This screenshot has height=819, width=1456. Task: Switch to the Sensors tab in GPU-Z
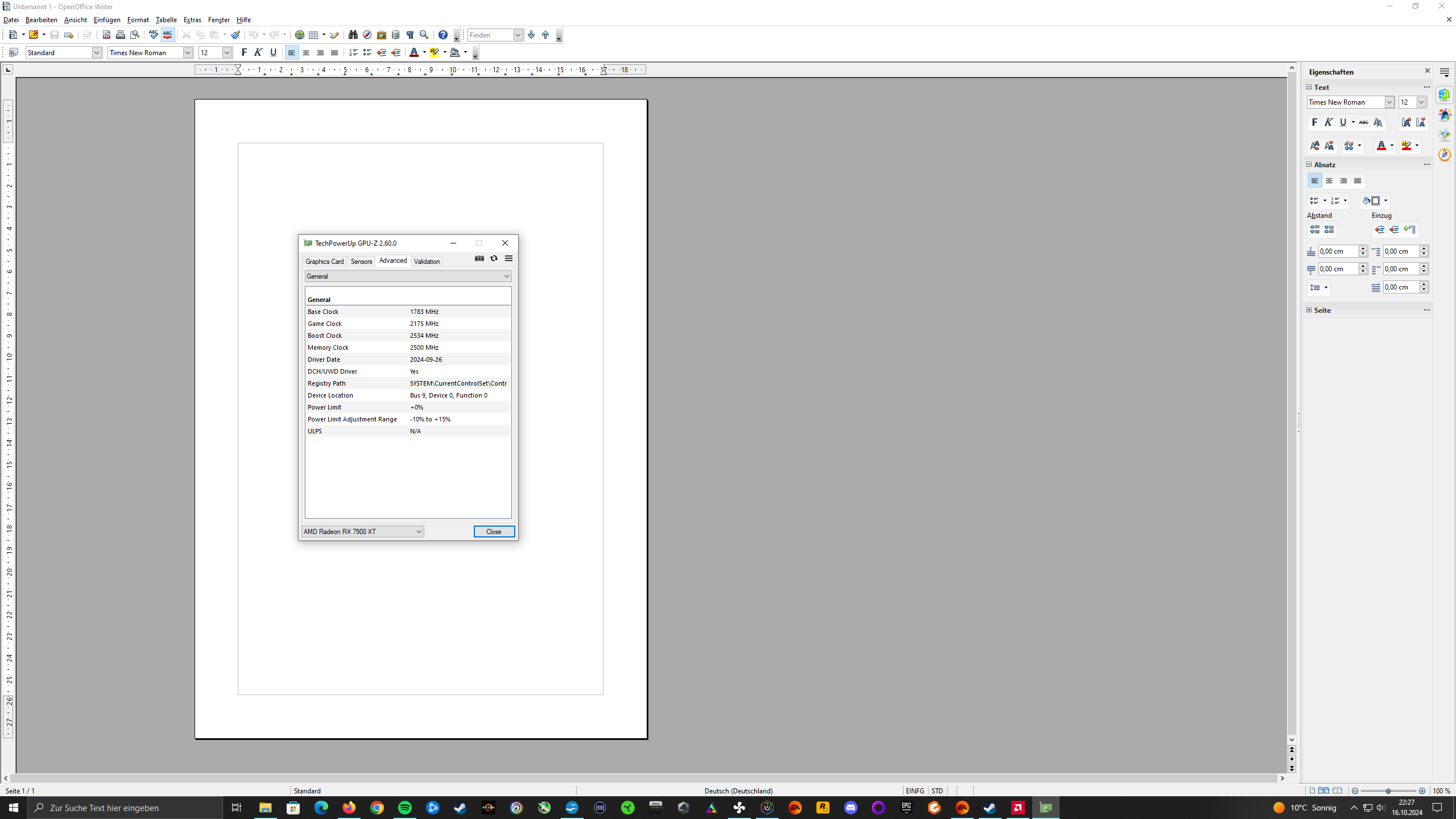coord(361,261)
